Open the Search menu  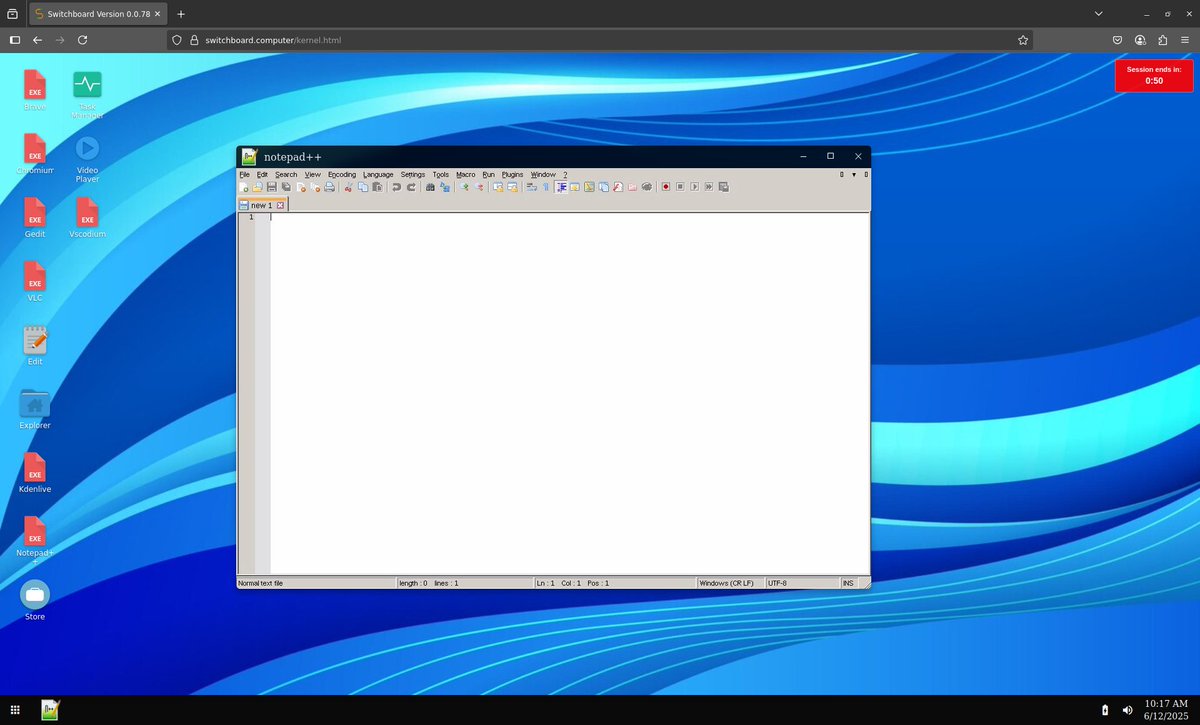[x=286, y=174]
